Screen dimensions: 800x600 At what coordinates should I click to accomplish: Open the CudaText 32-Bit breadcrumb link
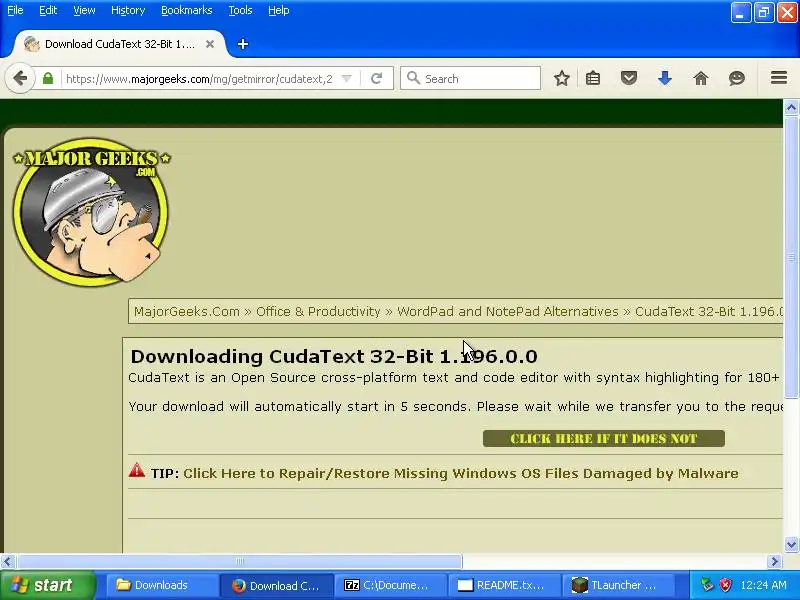tap(709, 311)
